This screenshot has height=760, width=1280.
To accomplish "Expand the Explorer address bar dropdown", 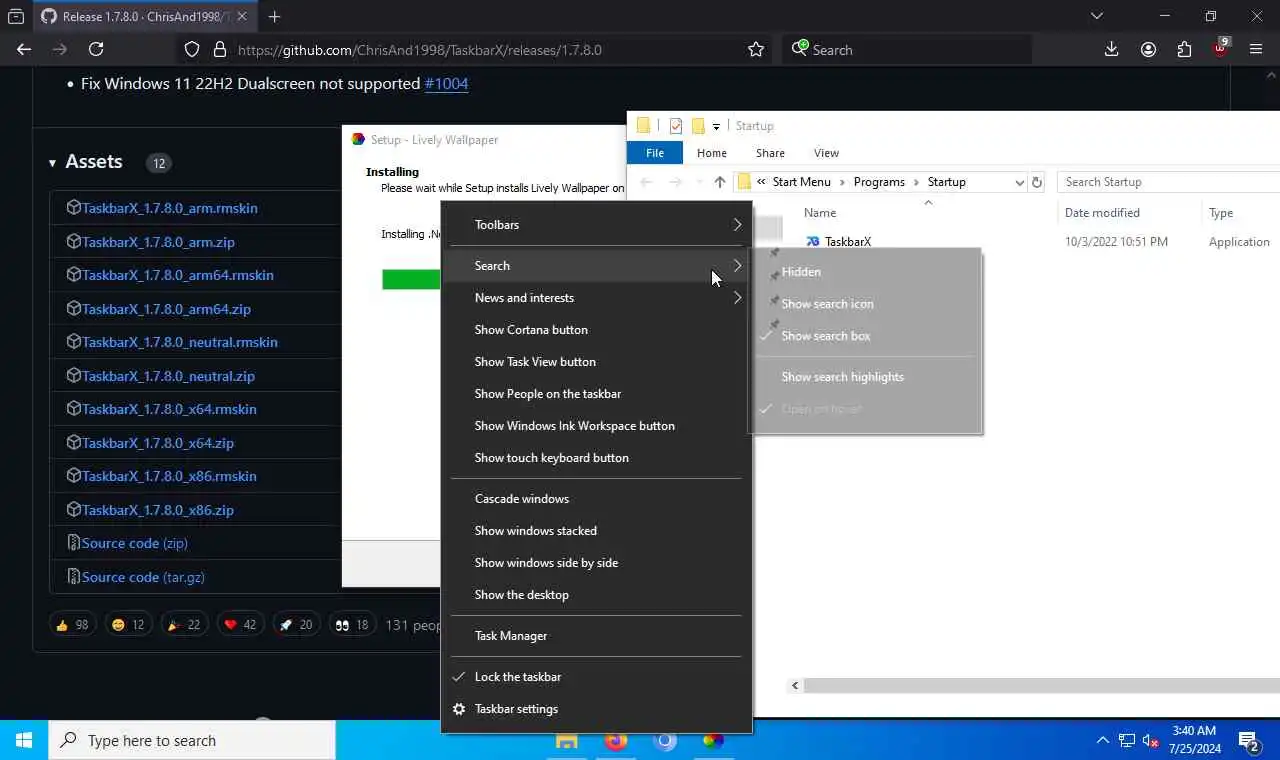I will 1019,182.
